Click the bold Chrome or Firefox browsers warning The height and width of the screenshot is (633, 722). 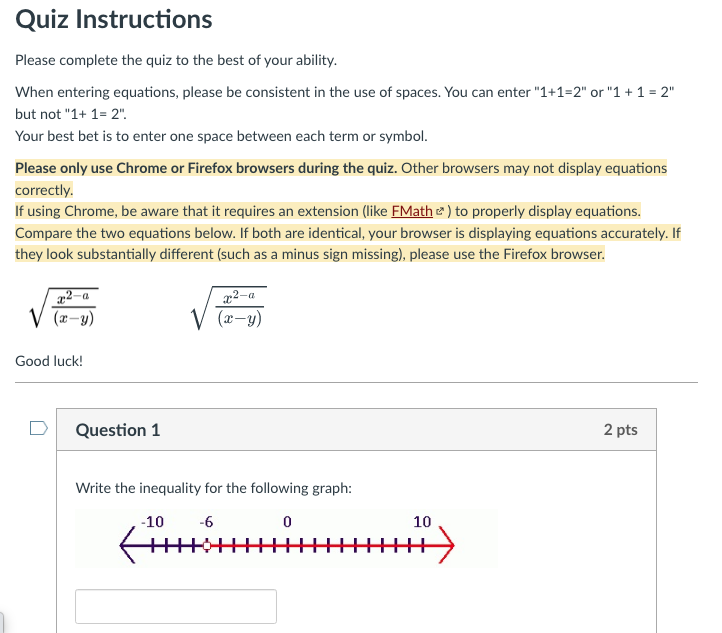(206, 168)
